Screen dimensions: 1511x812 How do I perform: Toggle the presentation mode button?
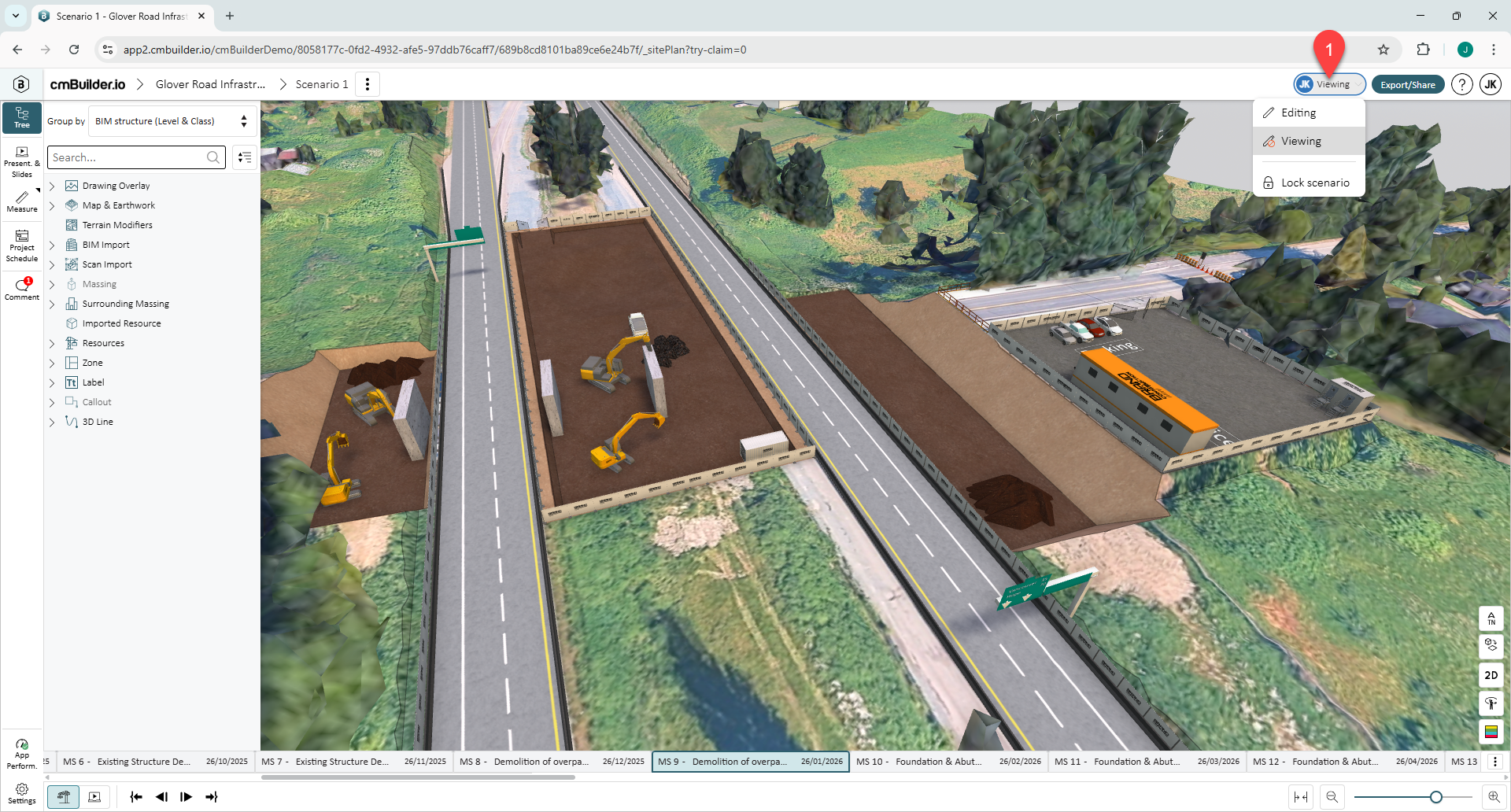click(x=94, y=797)
